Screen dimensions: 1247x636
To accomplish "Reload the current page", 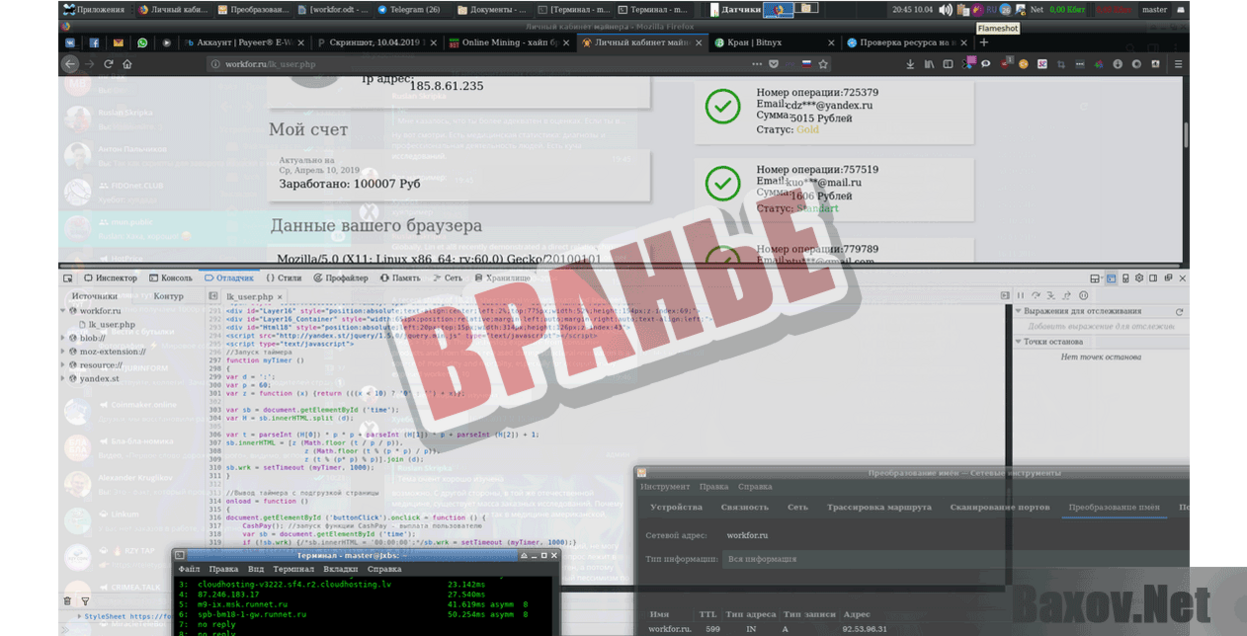I will tap(109, 64).
